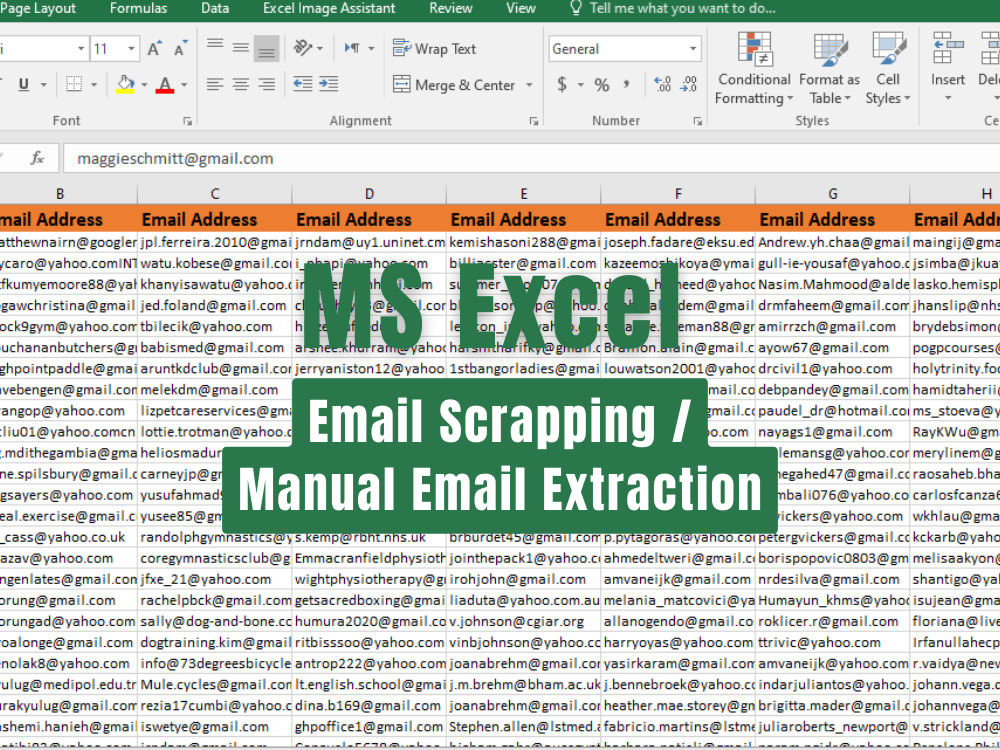1000x750 pixels.
Task: Click the Insert button
Action: (x=947, y=60)
